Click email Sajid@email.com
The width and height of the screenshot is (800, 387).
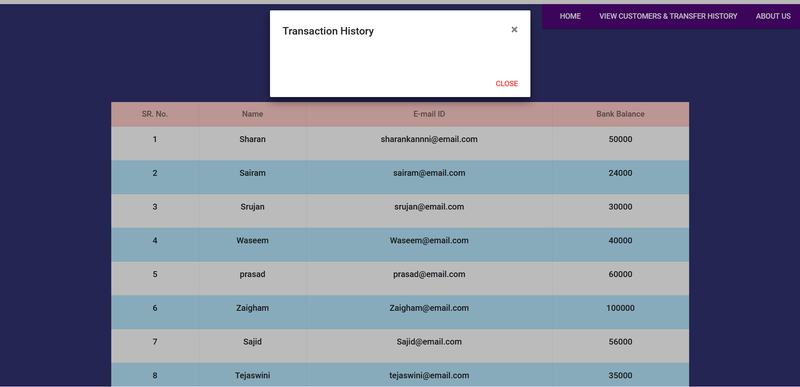coord(429,342)
